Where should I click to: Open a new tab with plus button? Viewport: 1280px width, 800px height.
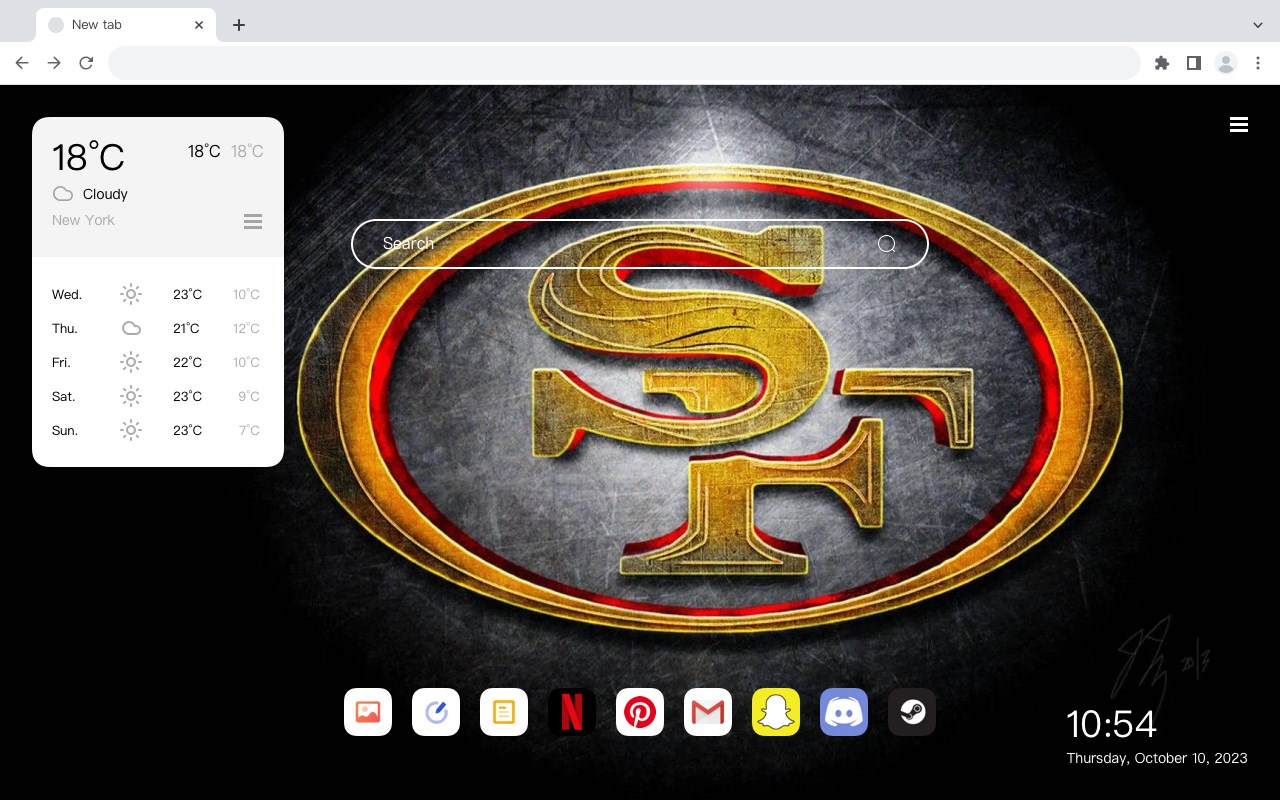click(x=238, y=25)
